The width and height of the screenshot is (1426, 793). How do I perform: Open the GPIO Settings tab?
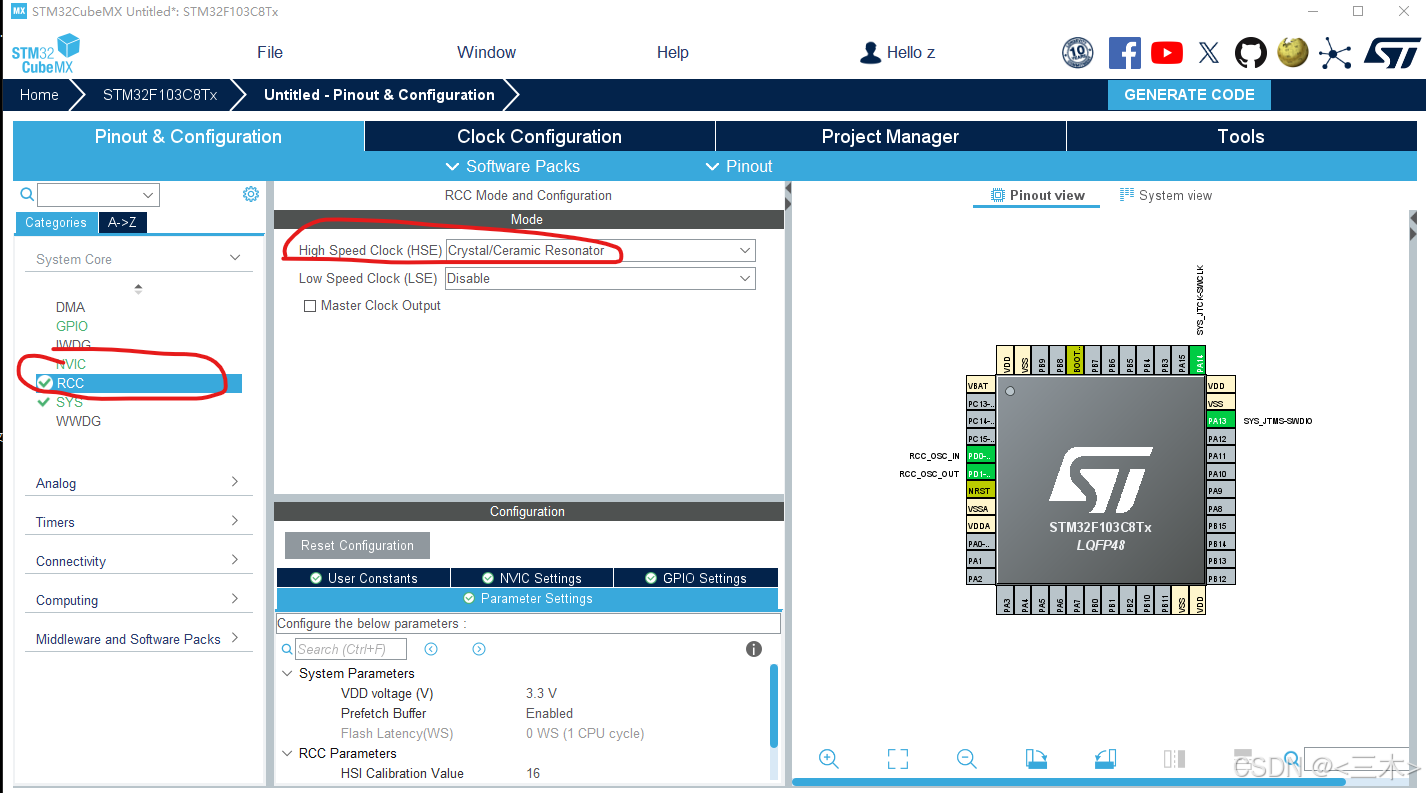(x=695, y=578)
